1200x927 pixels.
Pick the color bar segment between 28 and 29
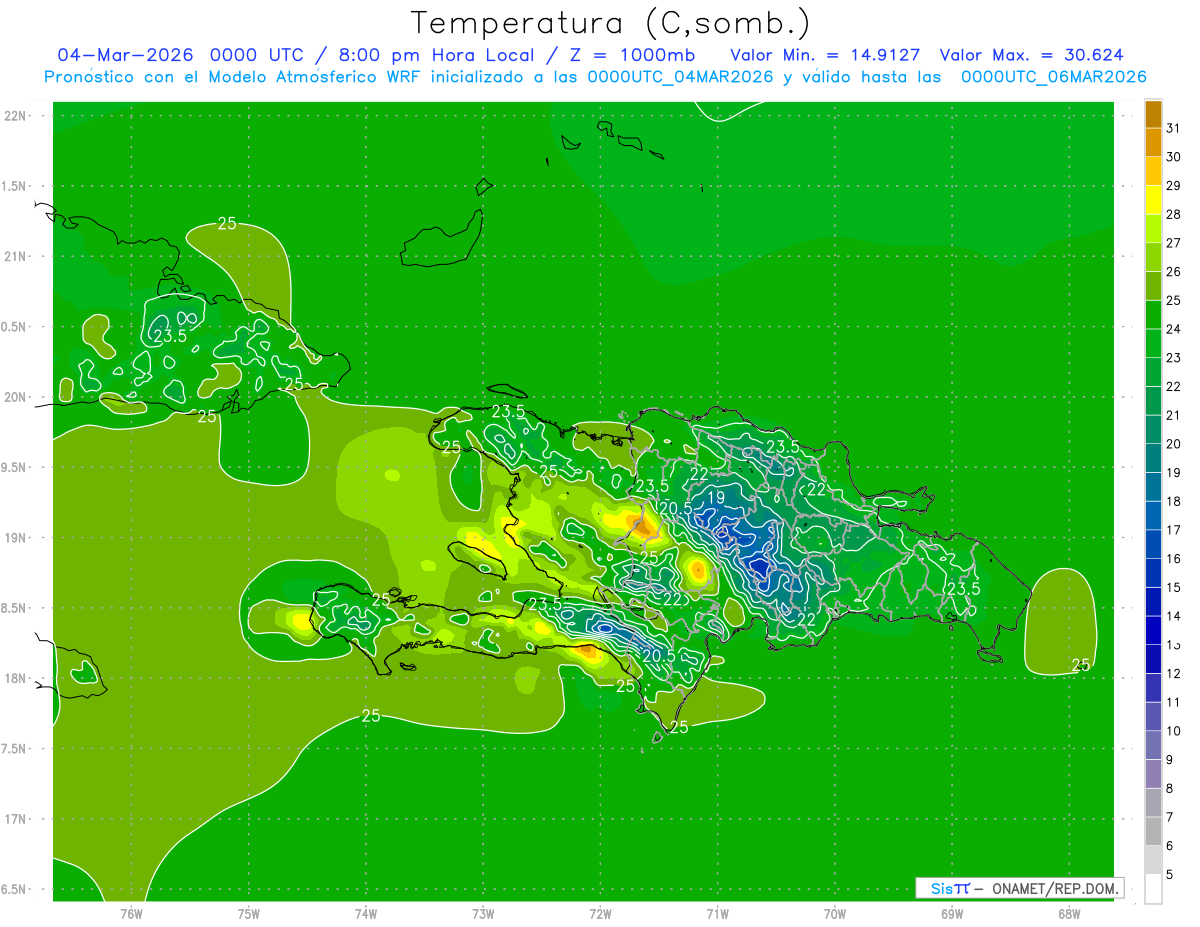click(x=1153, y=200)
